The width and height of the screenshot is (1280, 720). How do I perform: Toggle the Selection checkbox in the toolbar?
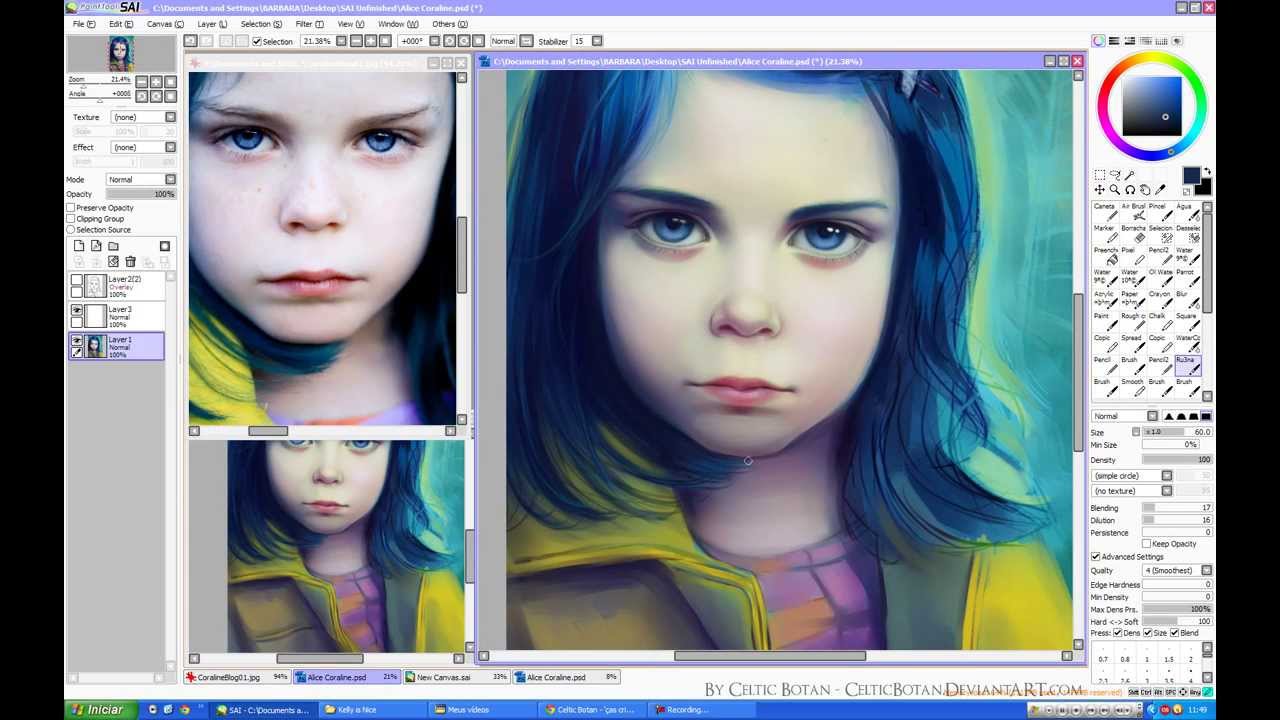(x=257, y=41)
